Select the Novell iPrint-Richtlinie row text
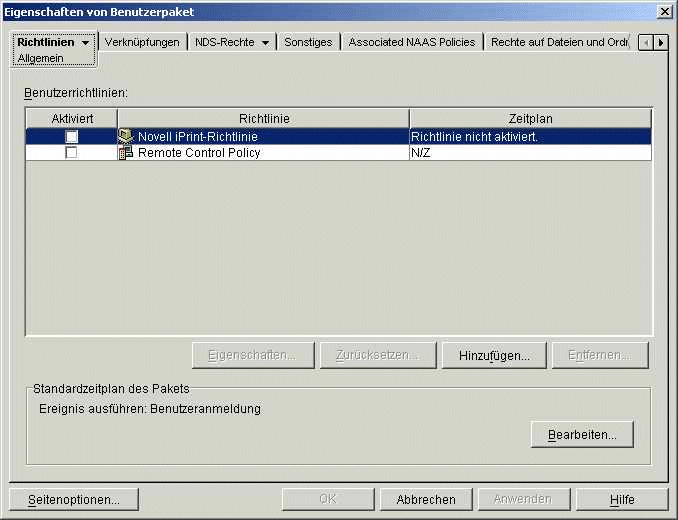678x520 pixels. [x=198, y=137]
